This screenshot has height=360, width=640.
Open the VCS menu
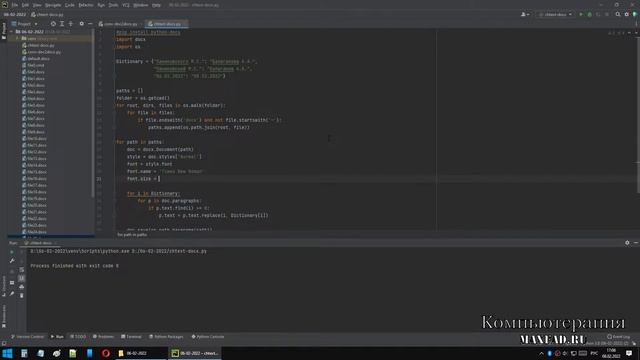(x=126, y=5)
